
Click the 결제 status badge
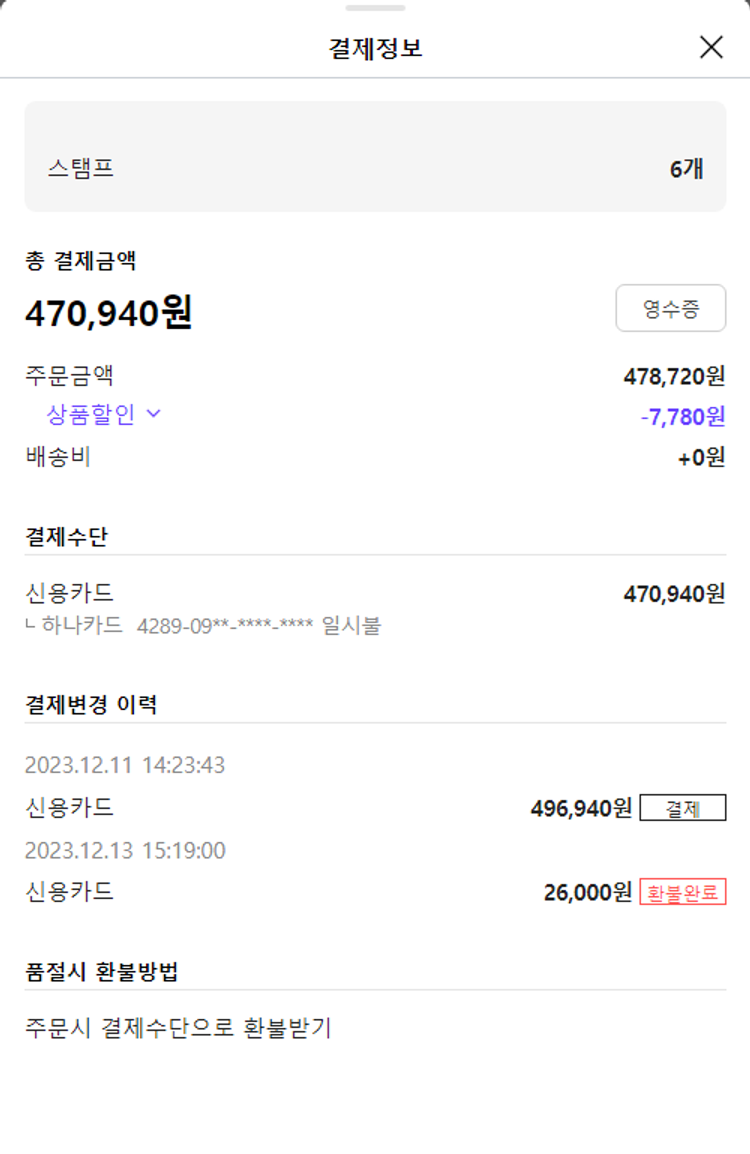point(683,808)
